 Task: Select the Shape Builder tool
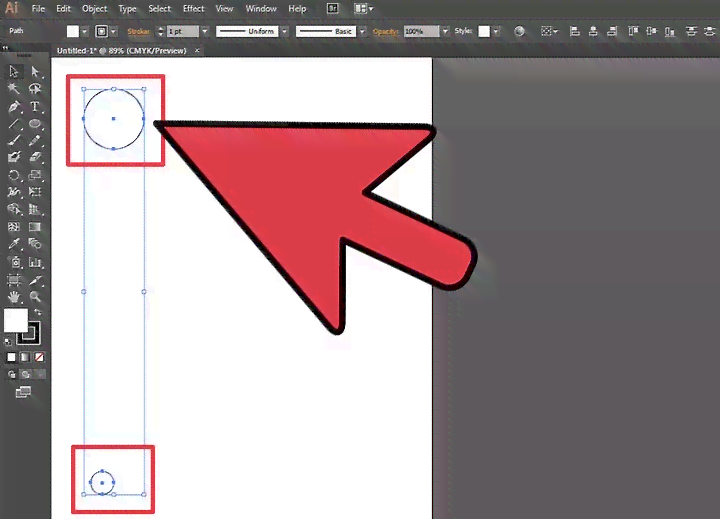(14, 209)
